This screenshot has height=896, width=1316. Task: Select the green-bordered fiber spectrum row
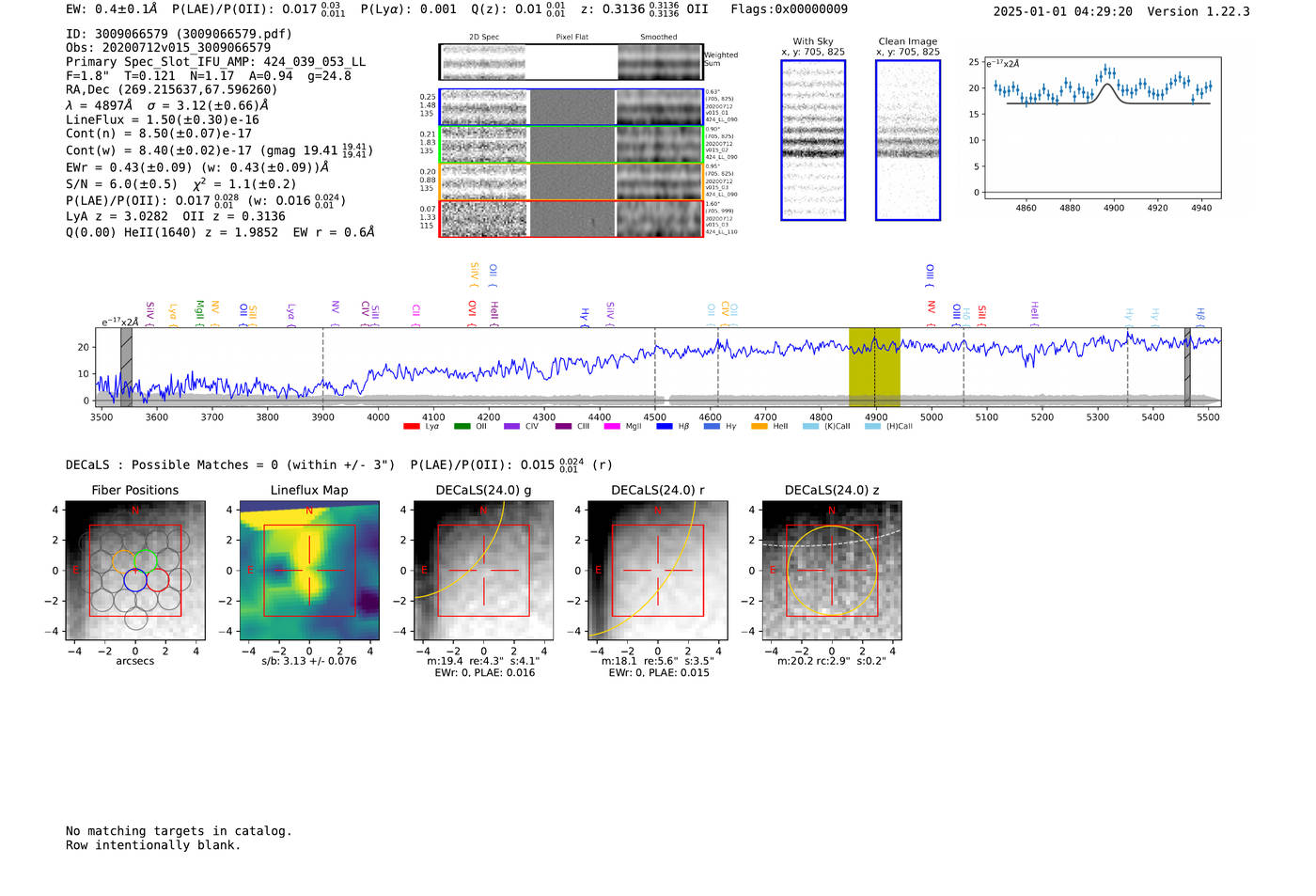point(571,145)
